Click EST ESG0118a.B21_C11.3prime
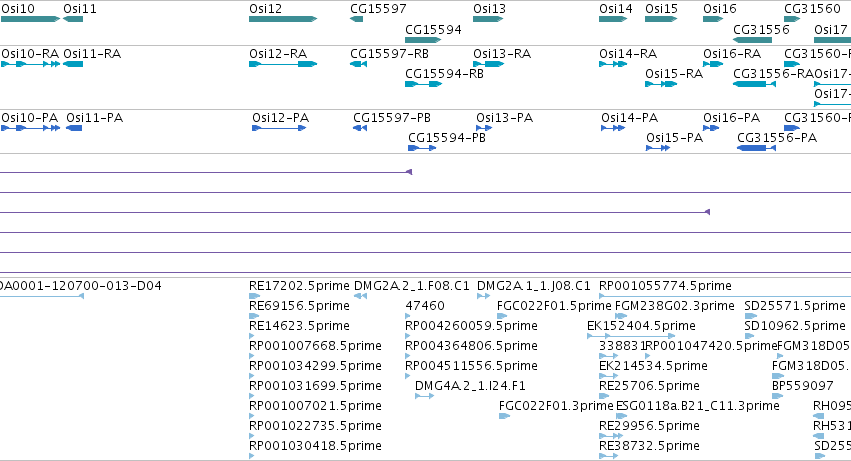 [698, 406]
